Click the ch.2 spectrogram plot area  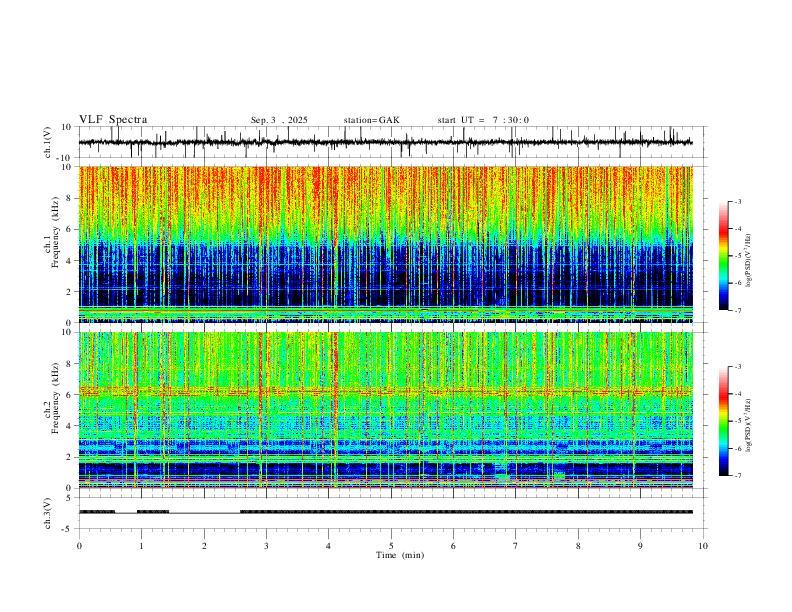coord(385,410)
